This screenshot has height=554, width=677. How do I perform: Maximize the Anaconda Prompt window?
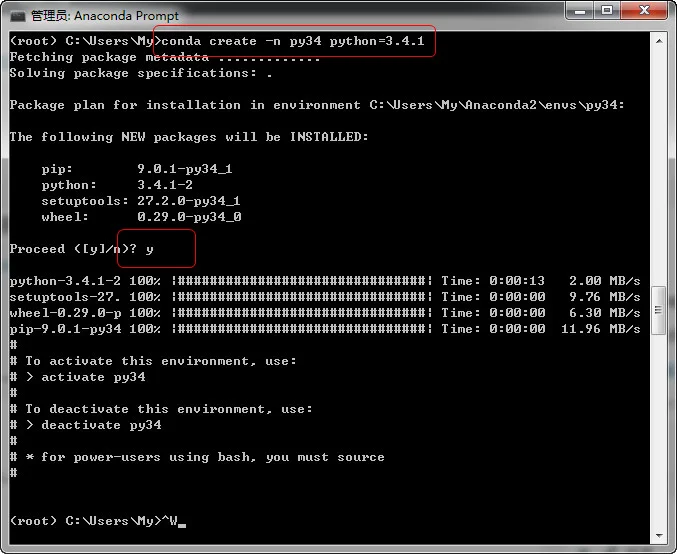point(607,10)
